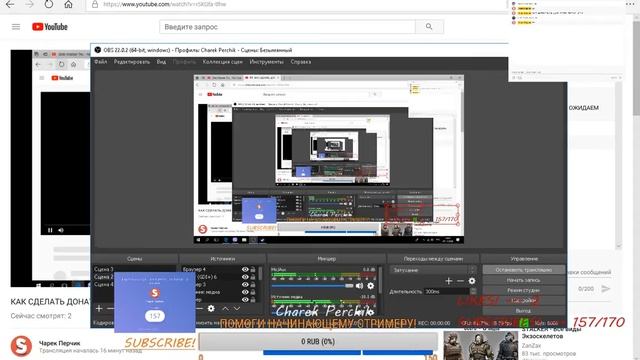Toggle eye on source row ending in 3

245,284
